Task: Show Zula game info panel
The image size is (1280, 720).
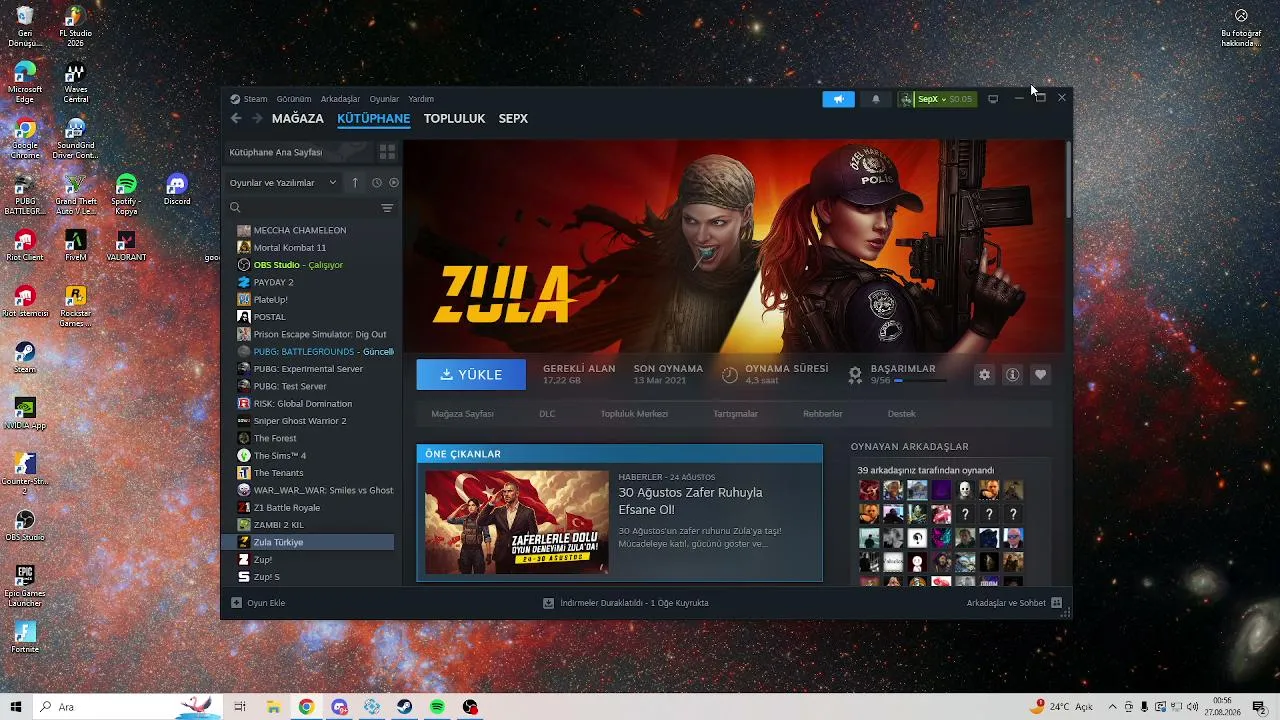Action: (x=1013, y=374)
